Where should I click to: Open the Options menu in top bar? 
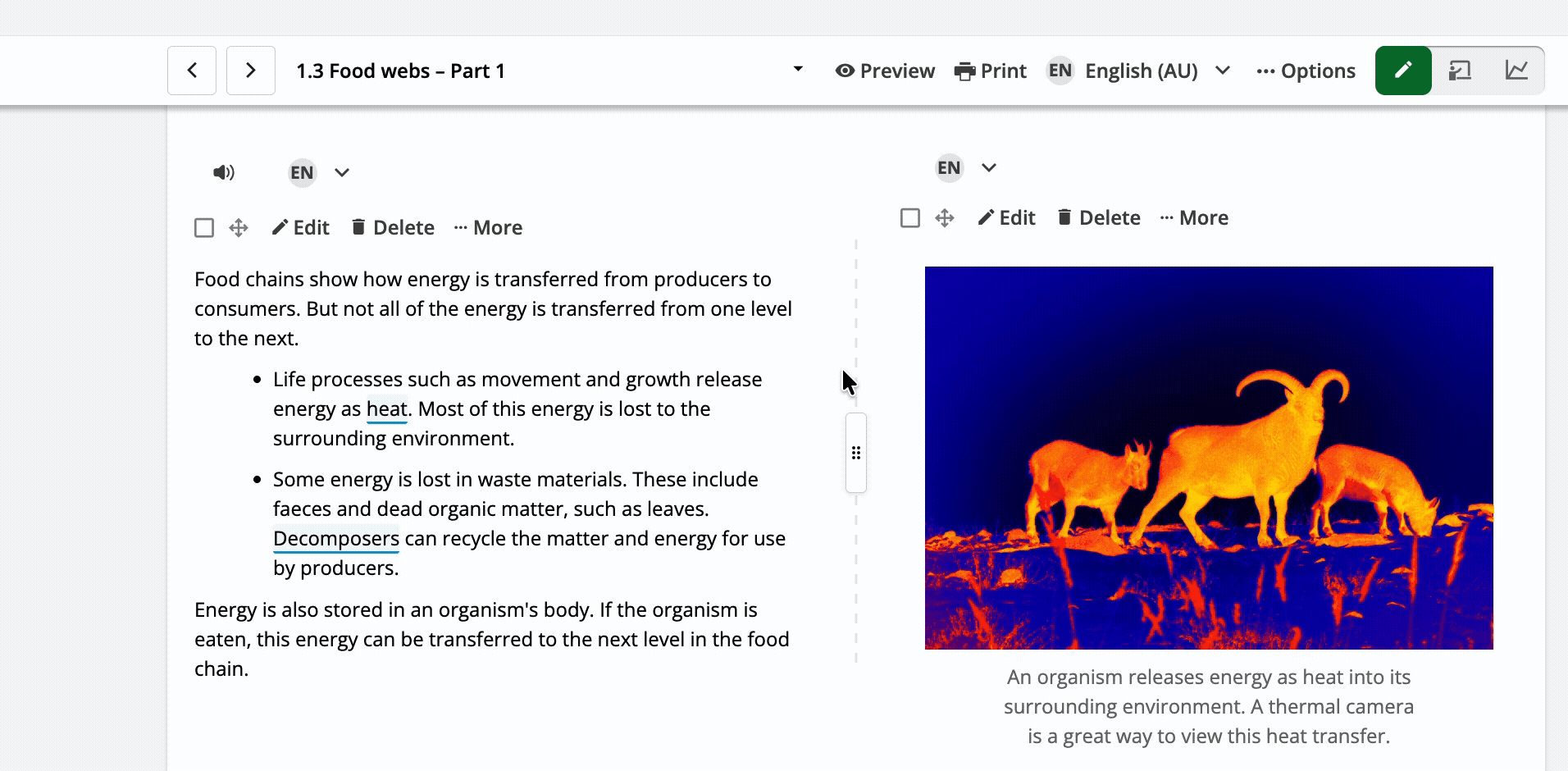tap(1306, 71)
